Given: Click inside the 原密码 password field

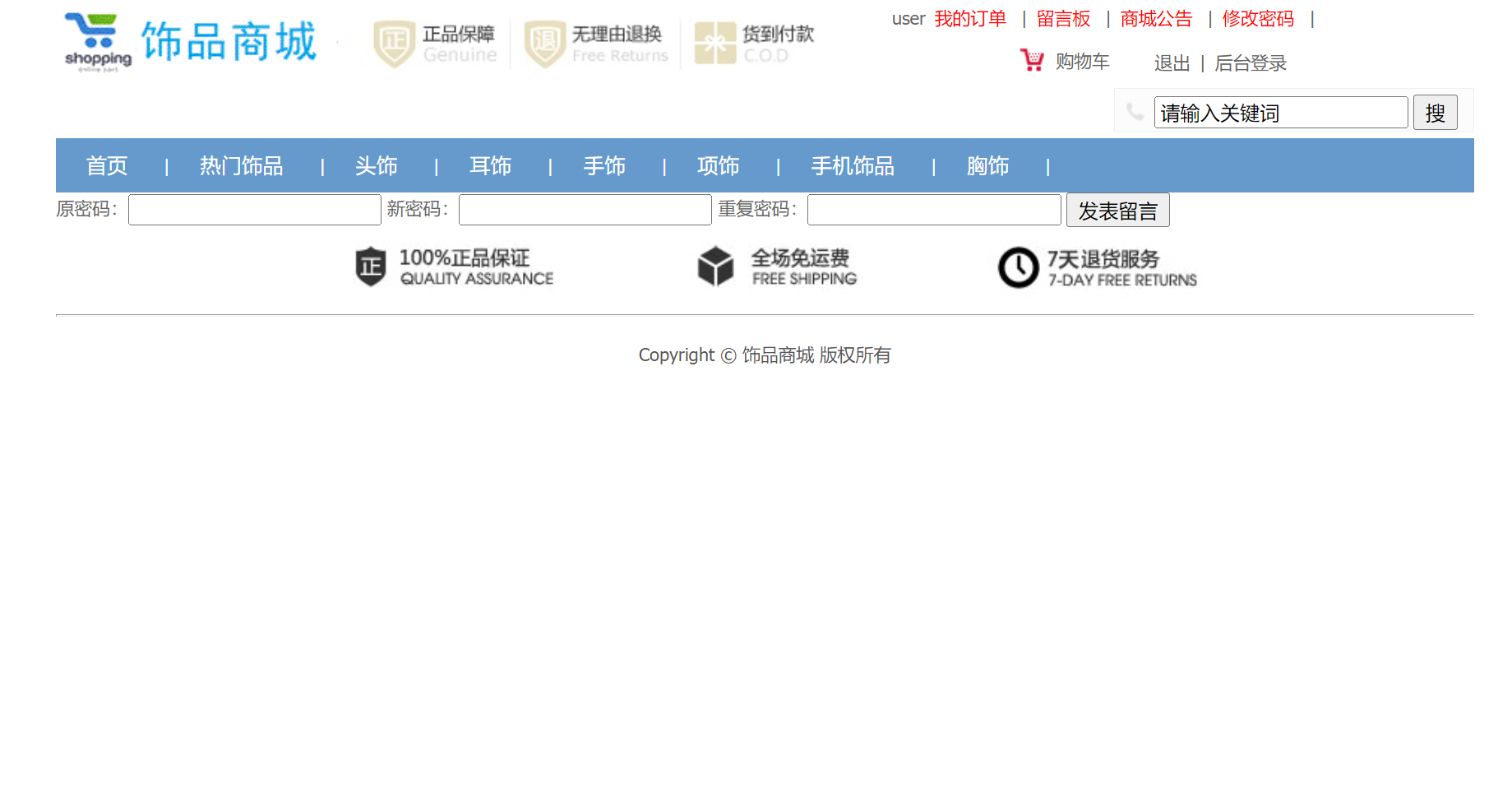Looking at the screenshot, I should tap(254, 210).
